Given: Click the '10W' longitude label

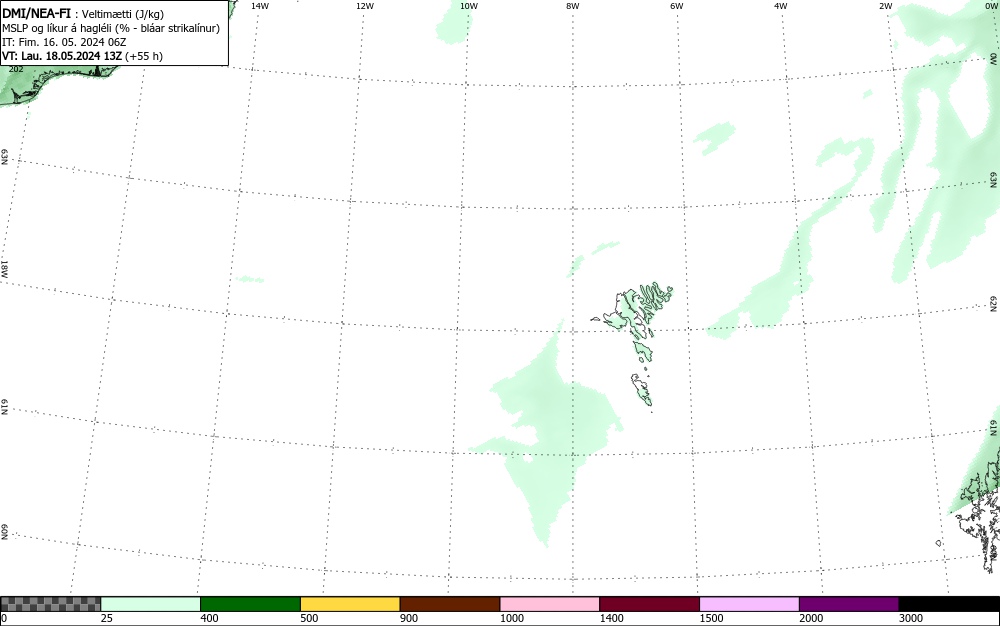Looking at the screenshot, I should coord(469,6).
